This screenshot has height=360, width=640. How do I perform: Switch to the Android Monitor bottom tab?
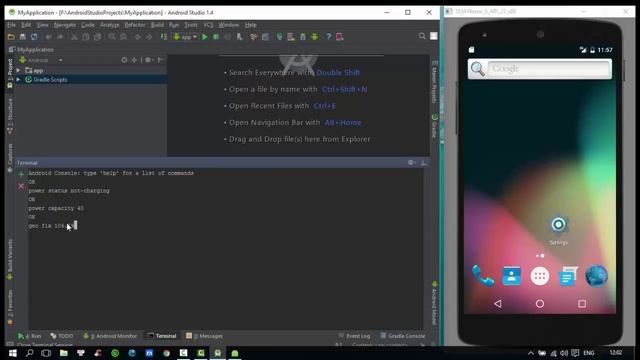(110, 336)
